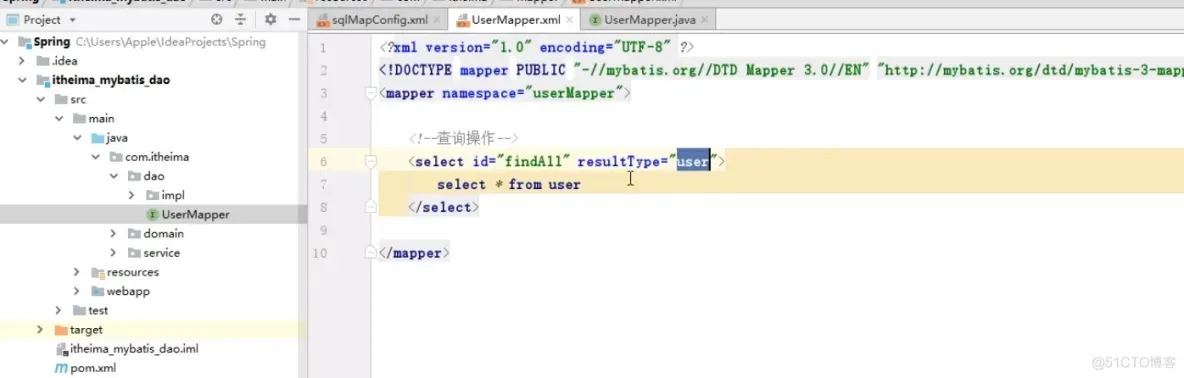1184x378 pixels.
Task: Expand the webapp folder
Action: 77,291
